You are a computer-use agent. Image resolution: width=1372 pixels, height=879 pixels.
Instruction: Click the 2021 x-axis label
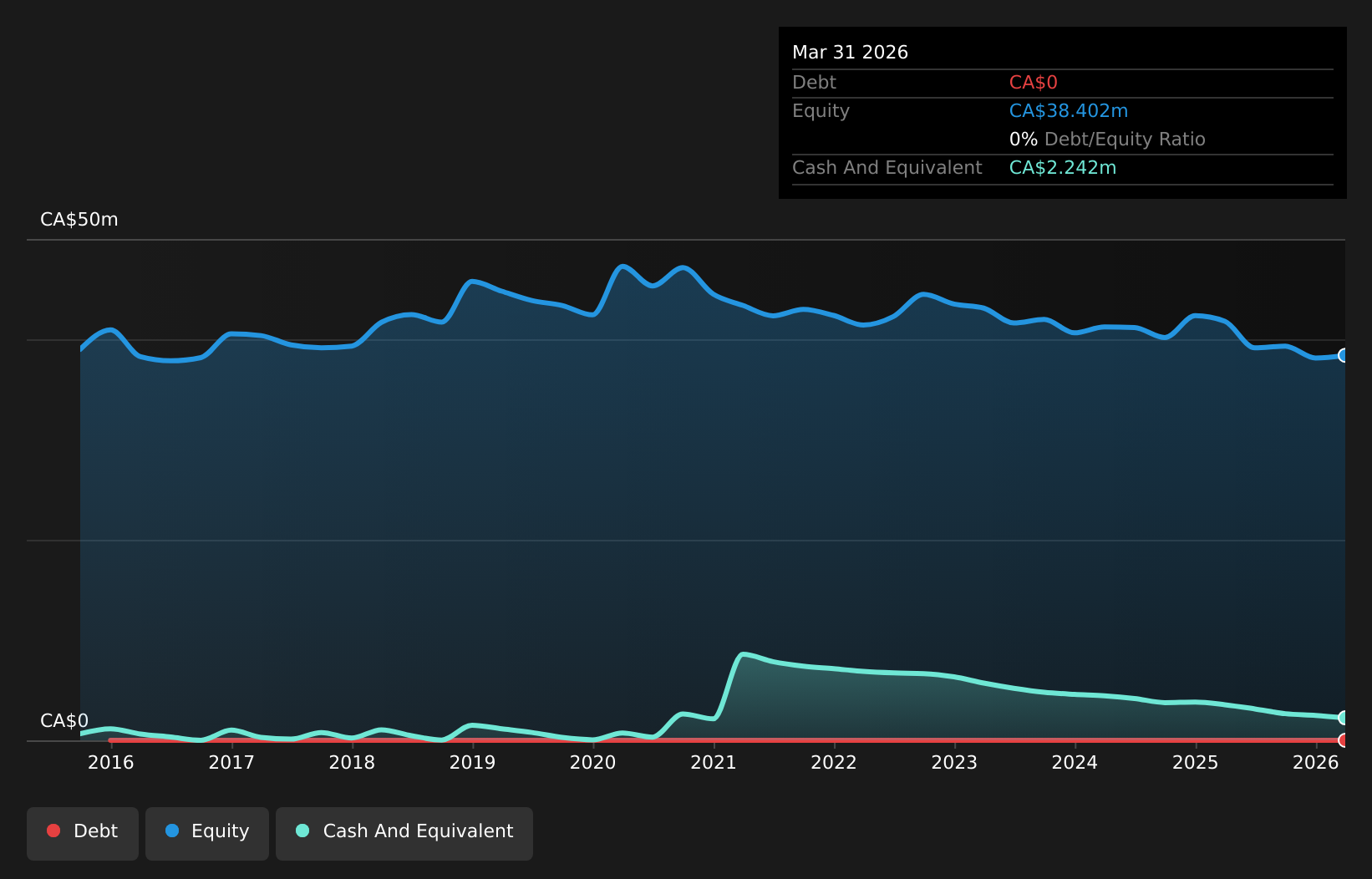pos(714,762)
